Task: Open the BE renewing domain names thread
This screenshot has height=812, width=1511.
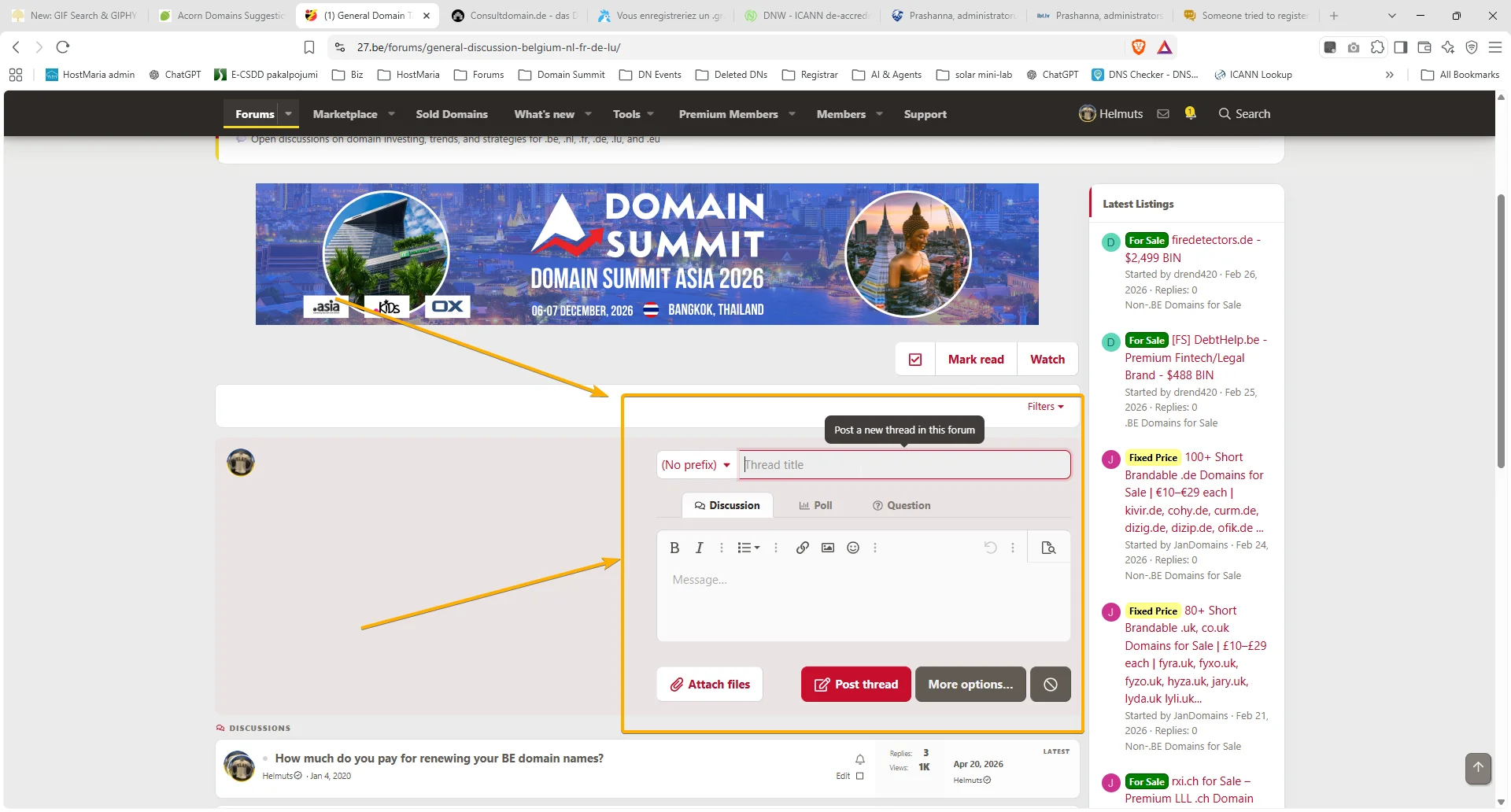Action: 439,758
